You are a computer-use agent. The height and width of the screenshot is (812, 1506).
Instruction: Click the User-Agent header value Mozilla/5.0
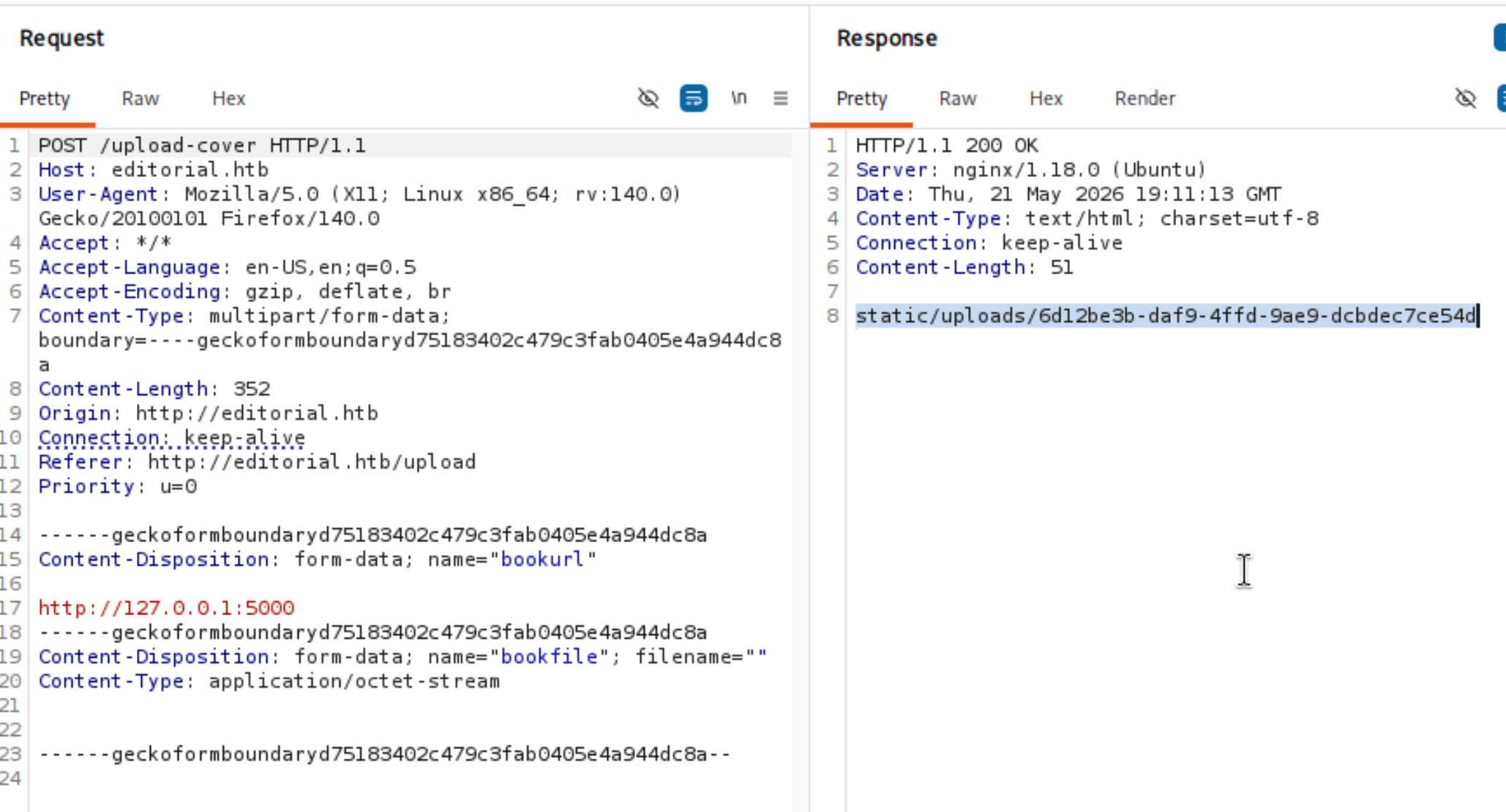click(x=252, y=194)
